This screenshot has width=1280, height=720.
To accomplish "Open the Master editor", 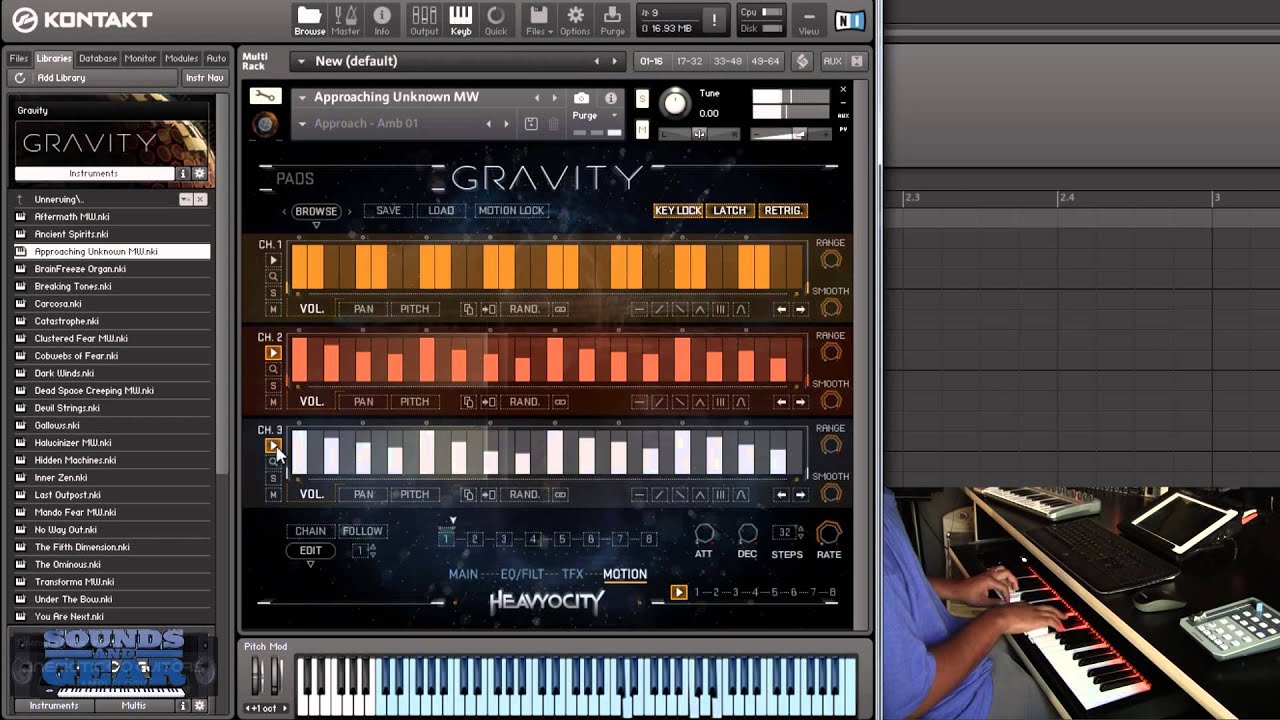I will coord(345,20).
